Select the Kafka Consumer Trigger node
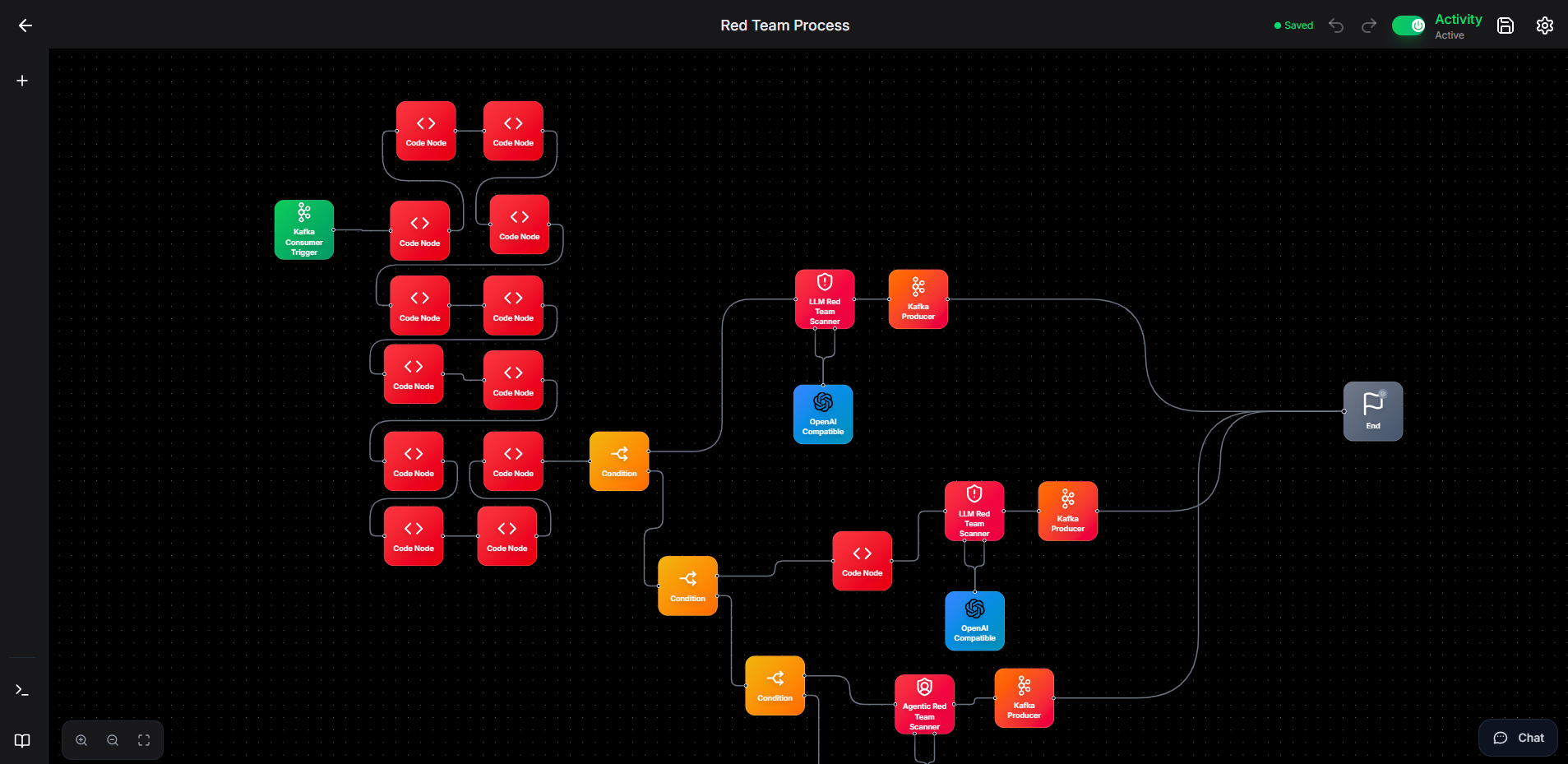This screenshot has height=764, width=1568. pyautogui.click(x=304, y=229)
